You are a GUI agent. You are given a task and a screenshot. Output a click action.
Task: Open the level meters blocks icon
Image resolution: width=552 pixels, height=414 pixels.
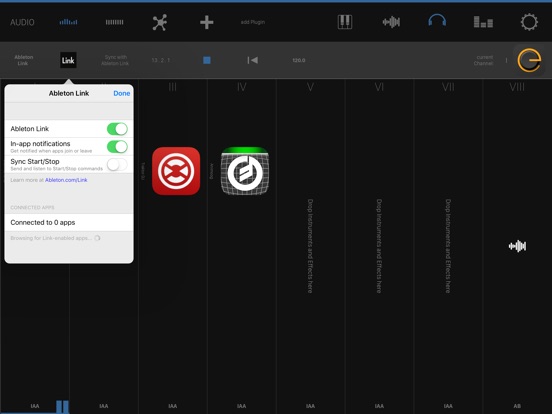tap(483, 22)
